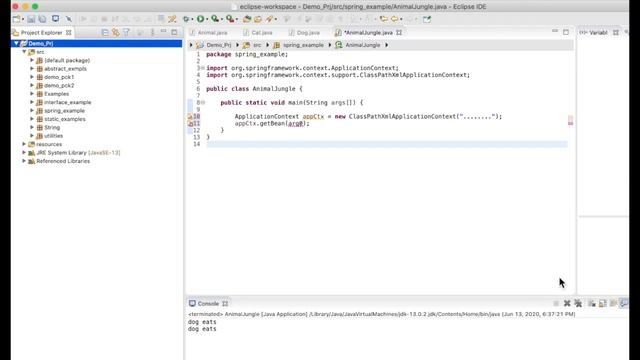
Task: Select the demo_pck1 package
Action: click(x=59, y=77)
